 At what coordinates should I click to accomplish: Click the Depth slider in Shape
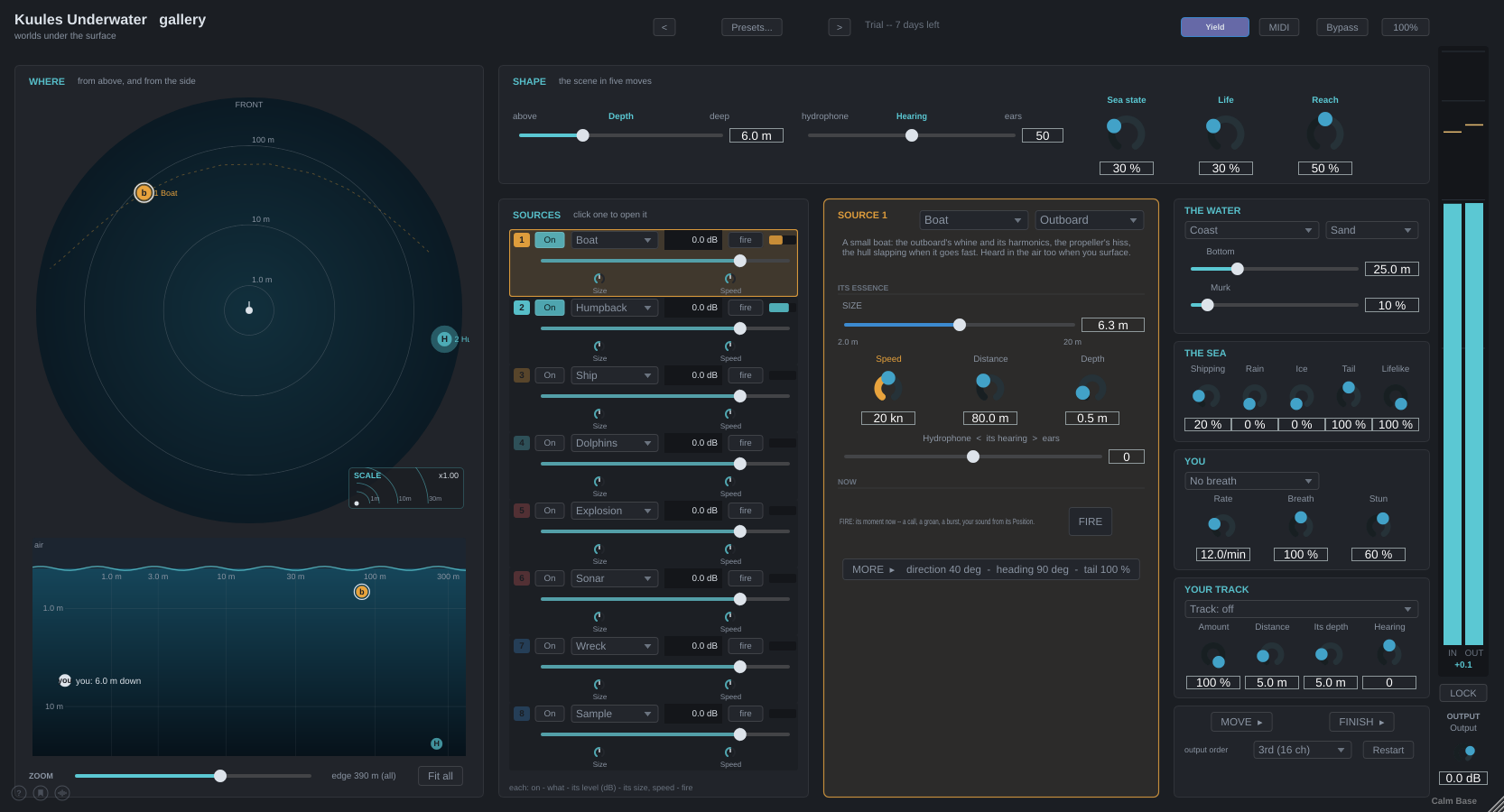[620, 135]
